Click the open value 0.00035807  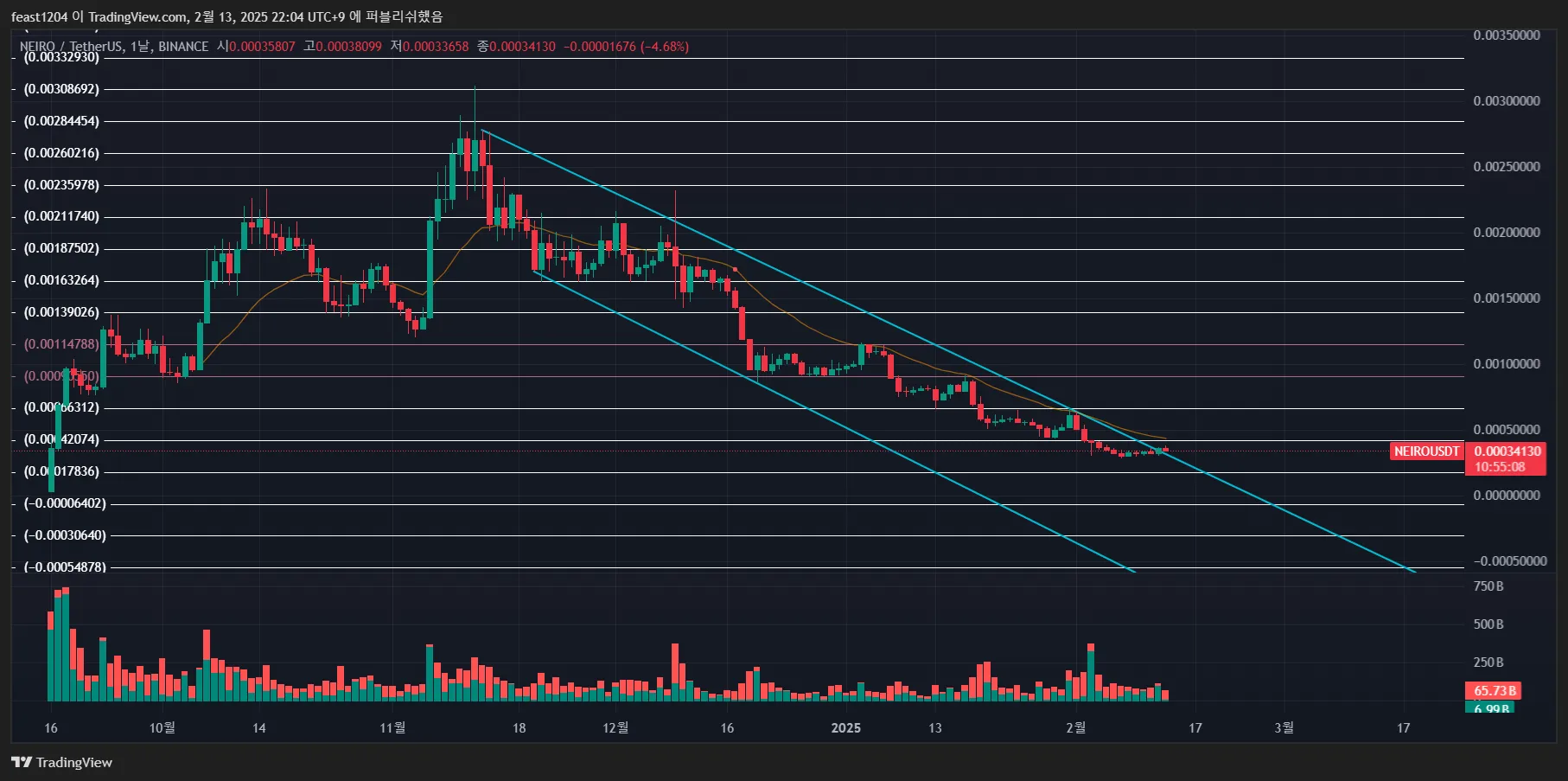tap(262, 47)
